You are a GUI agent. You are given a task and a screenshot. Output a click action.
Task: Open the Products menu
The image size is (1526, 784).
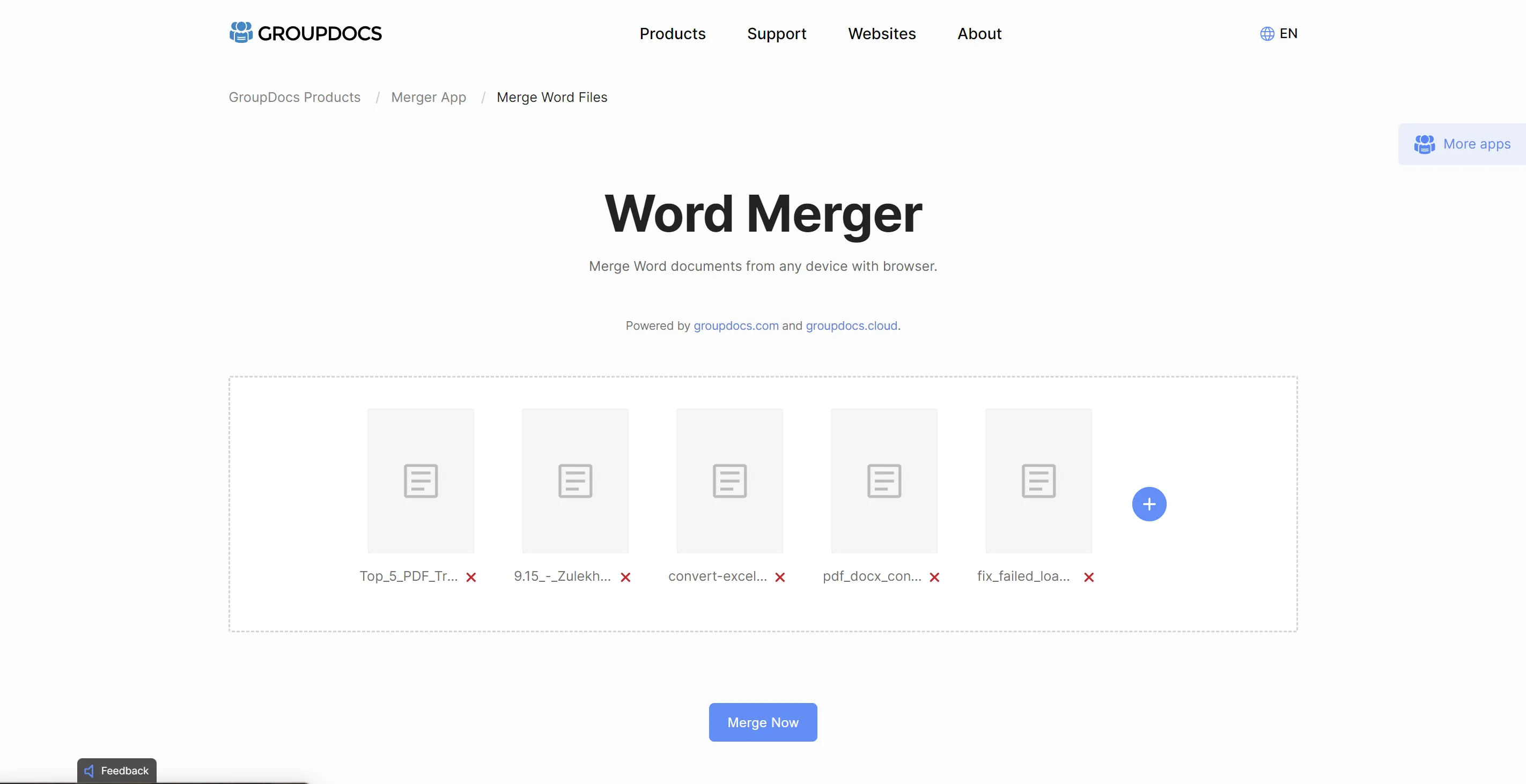[x=672, y=33]
